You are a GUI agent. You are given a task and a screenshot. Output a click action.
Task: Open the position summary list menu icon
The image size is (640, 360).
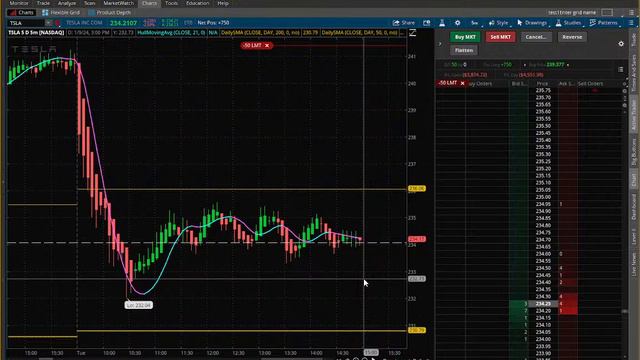click(620, 70)
